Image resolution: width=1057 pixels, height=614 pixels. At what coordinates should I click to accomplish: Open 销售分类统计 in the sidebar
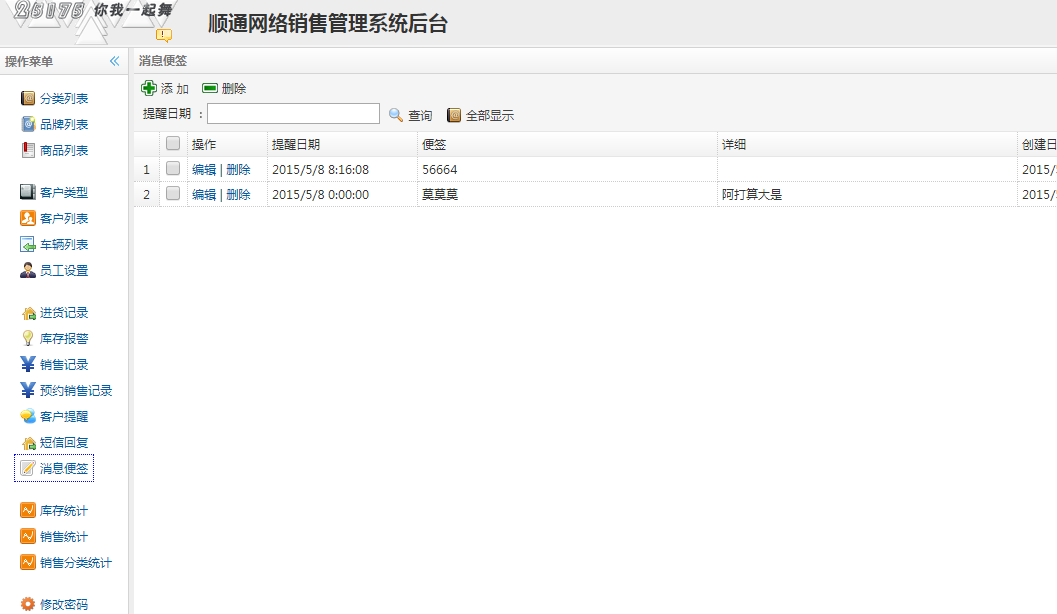[x=75, y=563]
